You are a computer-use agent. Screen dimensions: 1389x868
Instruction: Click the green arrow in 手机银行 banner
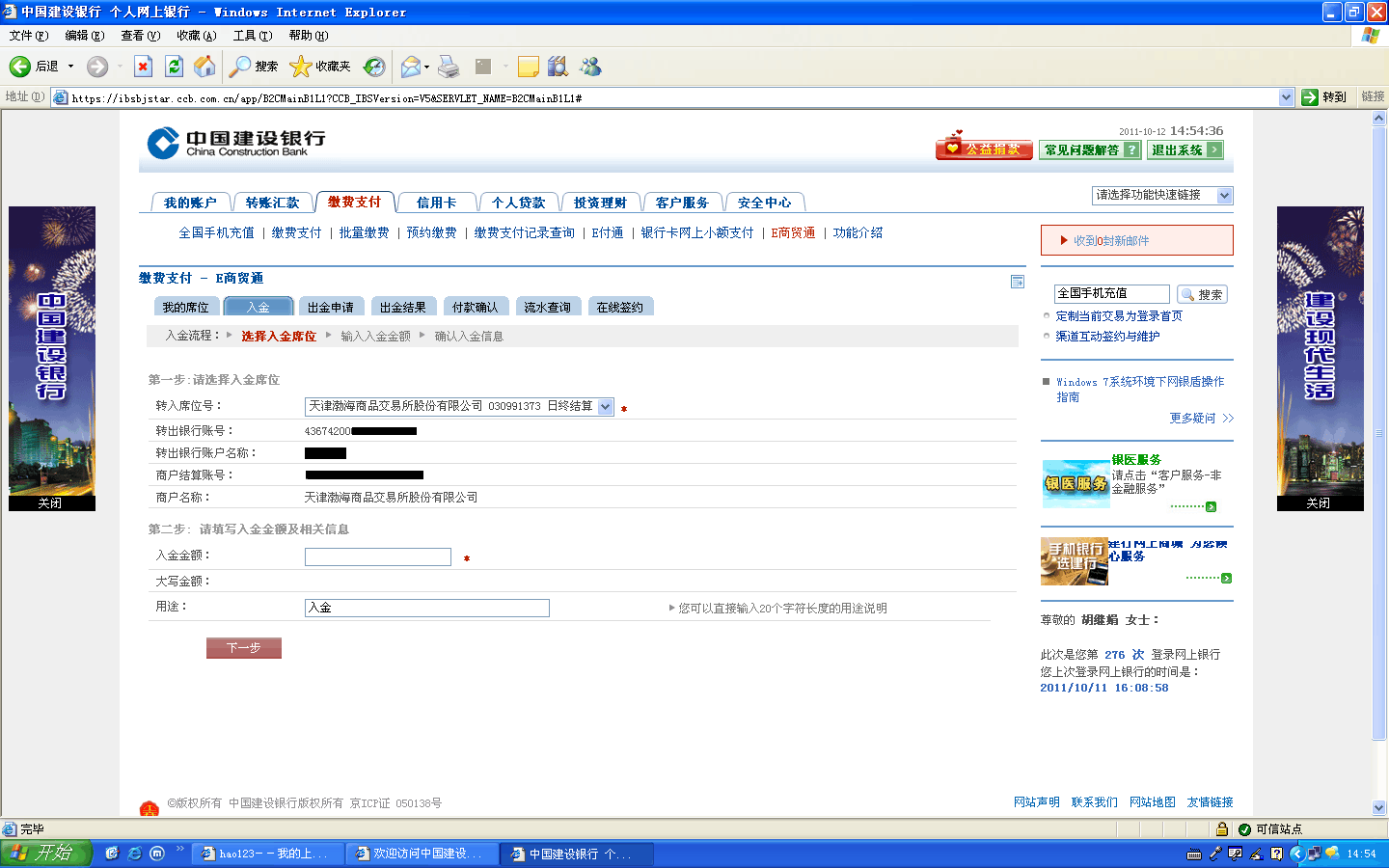[x=1227, y=579]
